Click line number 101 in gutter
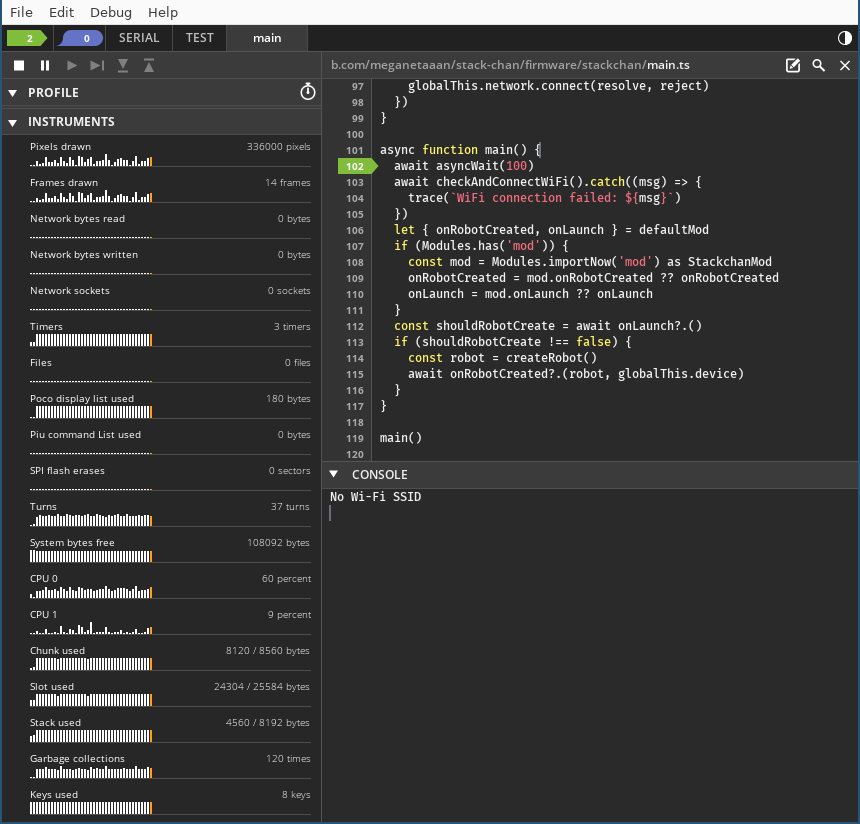860x824 pixels. 355,150
